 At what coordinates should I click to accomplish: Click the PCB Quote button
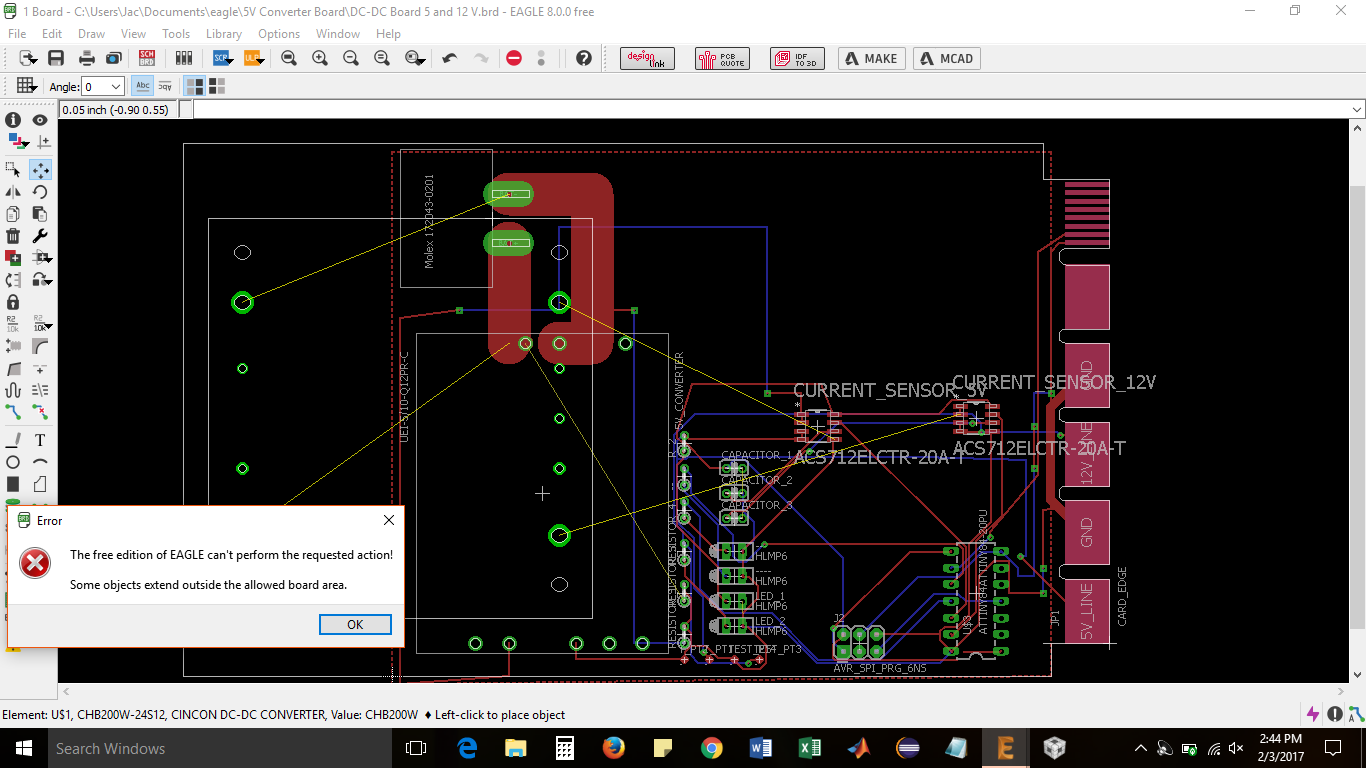pos(722,58)
